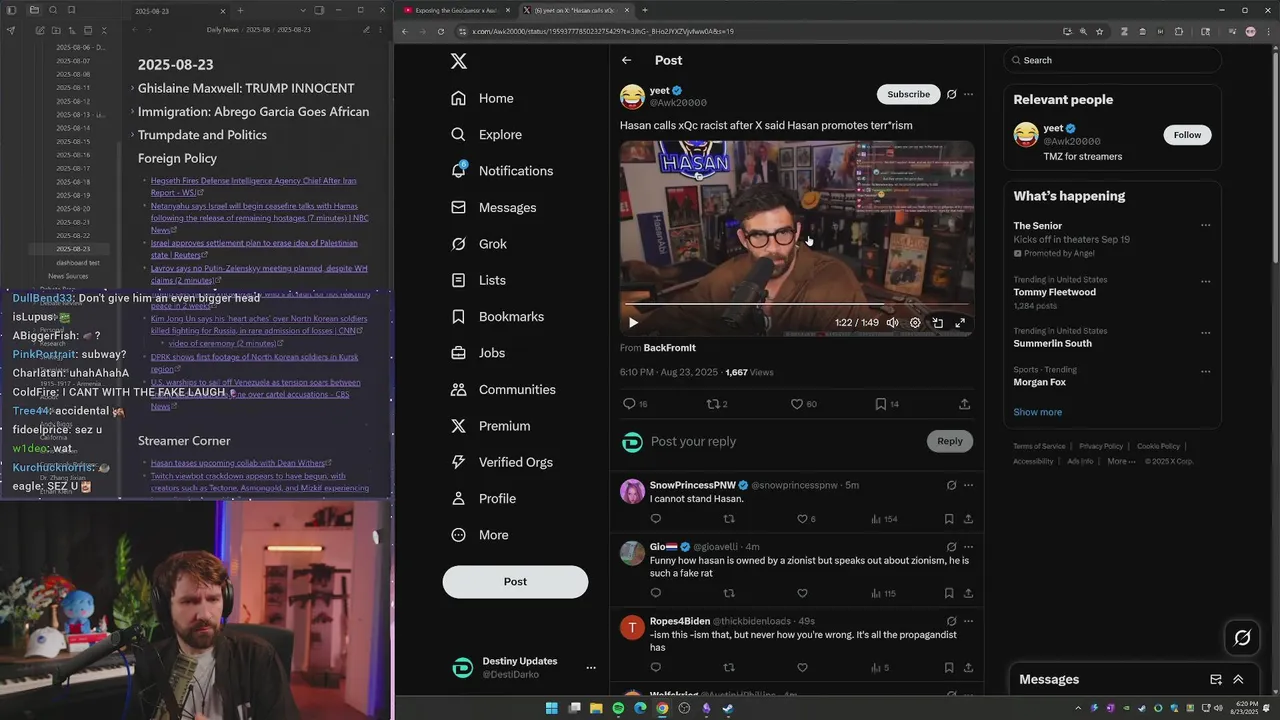Switch to the Exposing the GeoGuessr browser tab
The height and width of the screenshot is (720, 1280).
click(455, 10)
